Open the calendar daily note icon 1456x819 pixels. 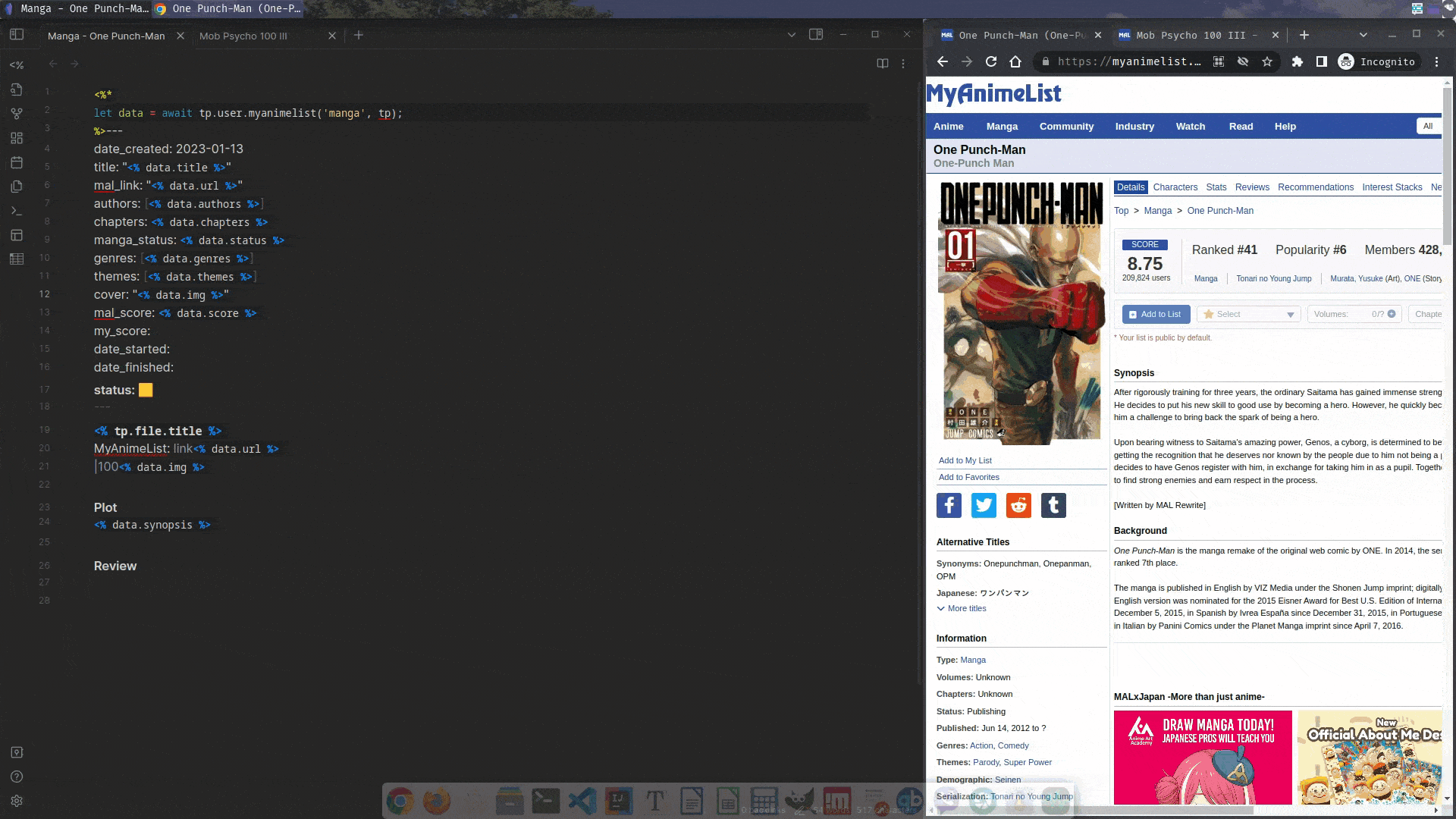[x=17, y=162]
